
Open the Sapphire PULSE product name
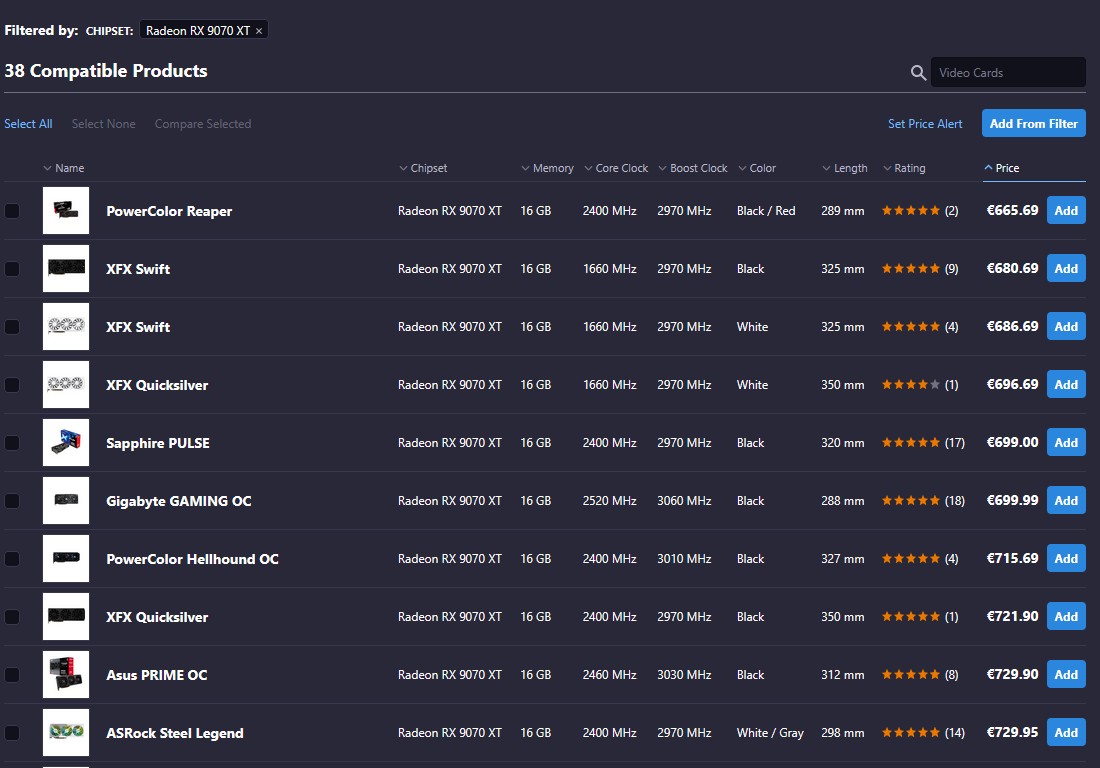tap(158, 443)
